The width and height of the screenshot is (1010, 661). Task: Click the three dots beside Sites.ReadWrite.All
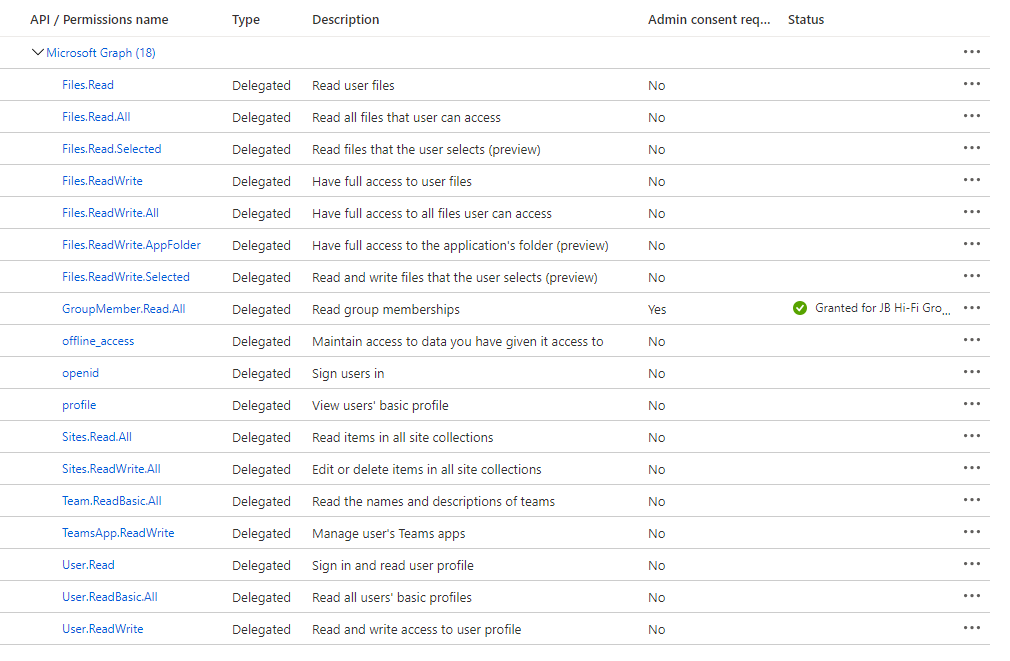pos(971,468)
